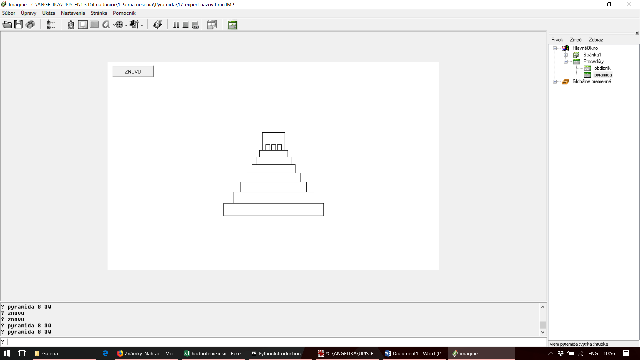Image resolution: width=640 pixels, height=360 pixels.
Task: Click the save floppy disk icon
Action: click(18, 24)
